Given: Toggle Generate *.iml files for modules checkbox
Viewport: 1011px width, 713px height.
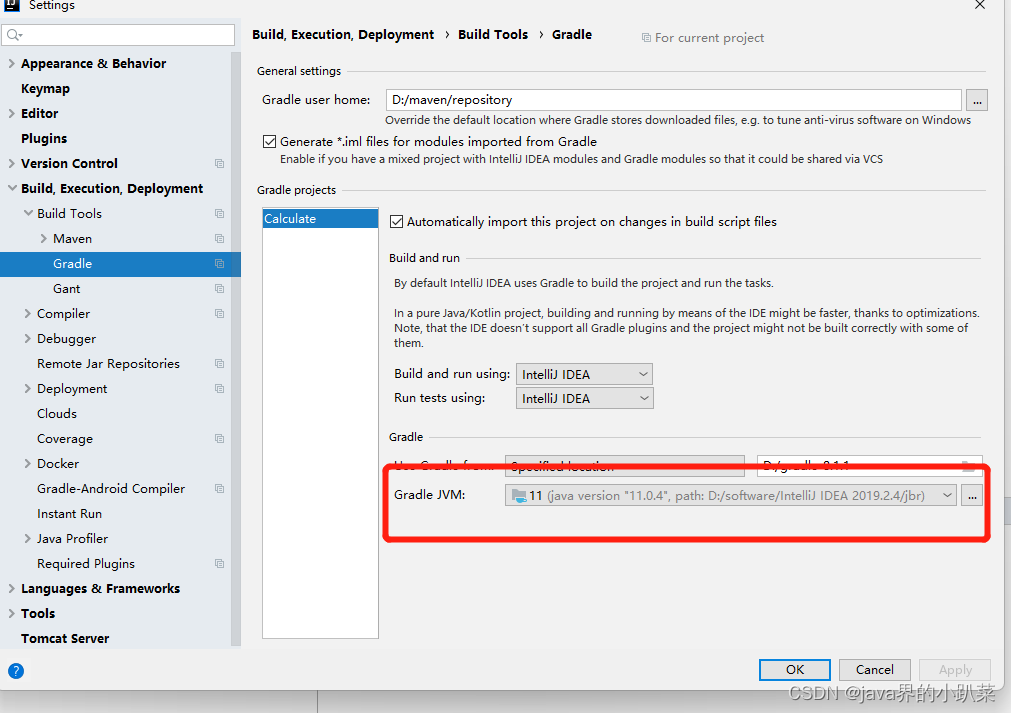Looking at the screenshot, I should point(270,142).
